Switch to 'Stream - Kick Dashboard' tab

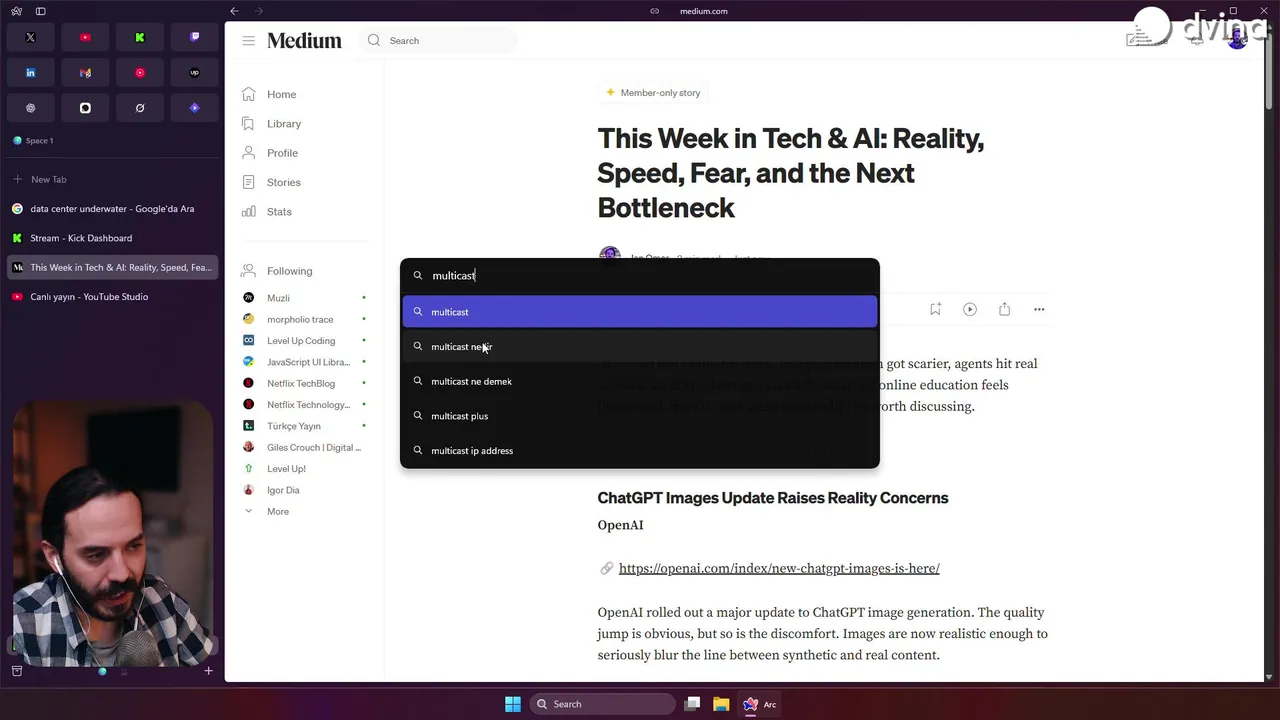pos(110,238)
